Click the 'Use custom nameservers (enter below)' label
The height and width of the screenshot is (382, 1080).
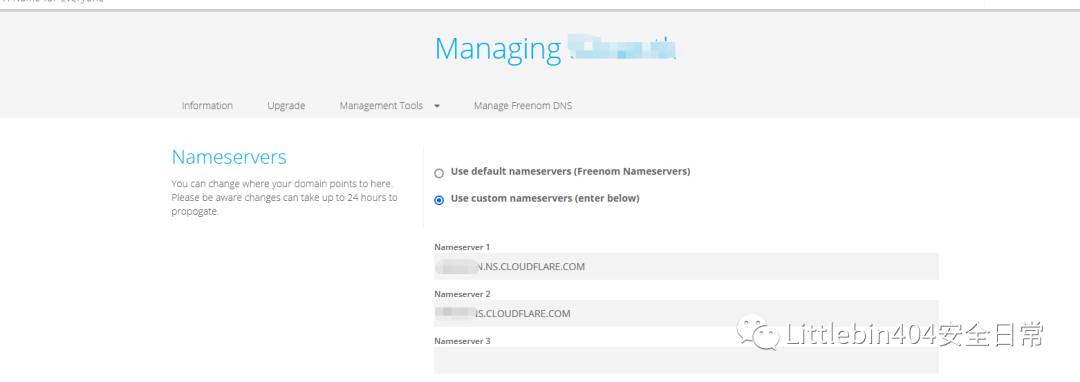coord(545,199)
